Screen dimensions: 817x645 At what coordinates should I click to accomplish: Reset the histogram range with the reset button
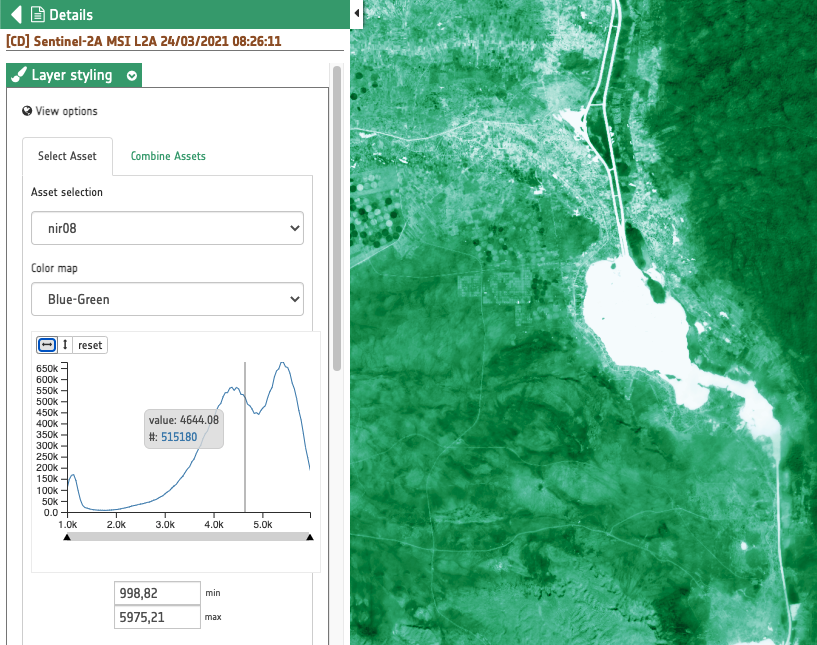tap(90, 345)
